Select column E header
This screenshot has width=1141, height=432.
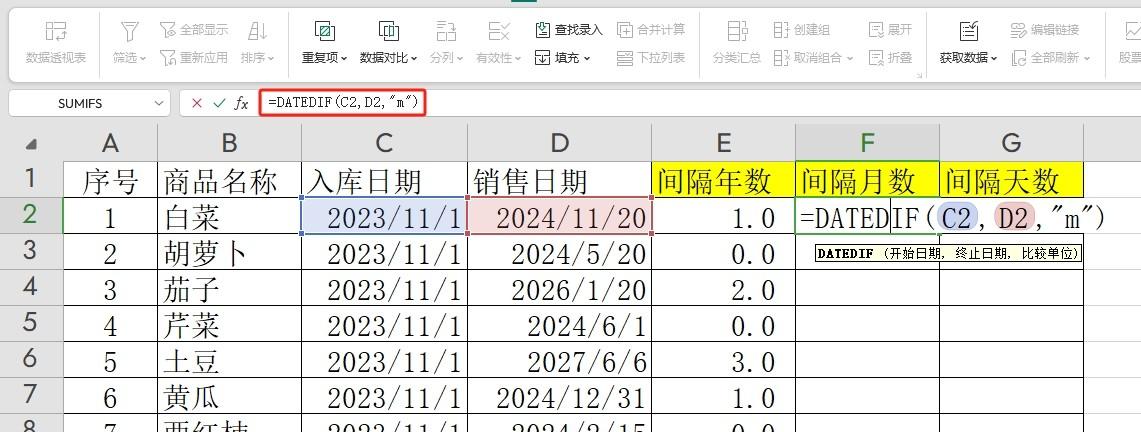[723, 143]
